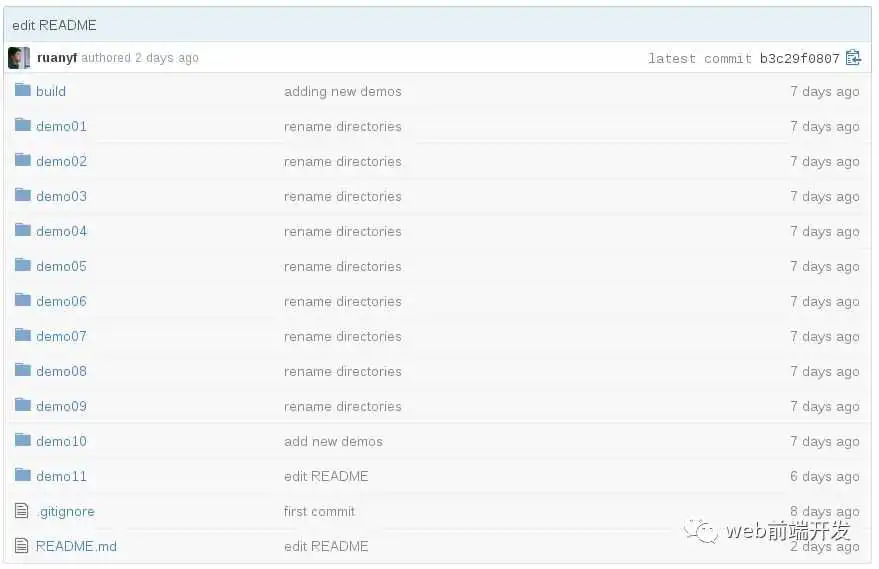
Task: Click the file icon beside .gitignore
Action: (x=22, y=511)
